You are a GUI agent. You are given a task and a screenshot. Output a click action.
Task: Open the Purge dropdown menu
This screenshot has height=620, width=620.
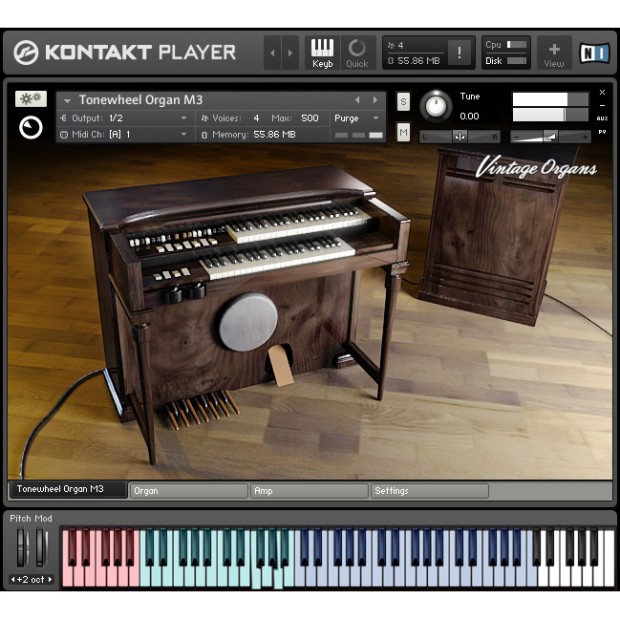tap(356, 118)
